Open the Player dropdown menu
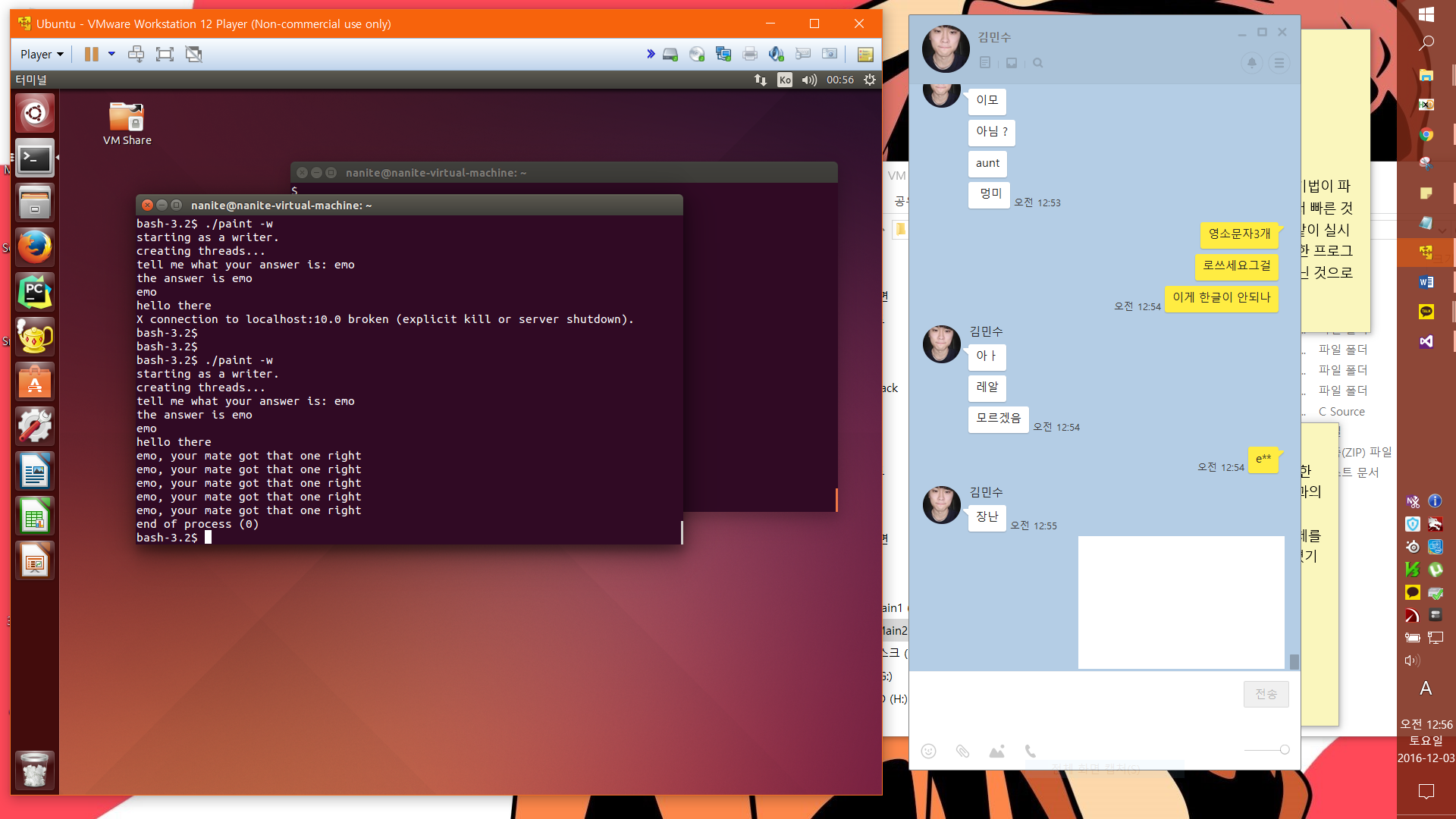This screenshot has width=1456, height=819. (x=42, y=54)
